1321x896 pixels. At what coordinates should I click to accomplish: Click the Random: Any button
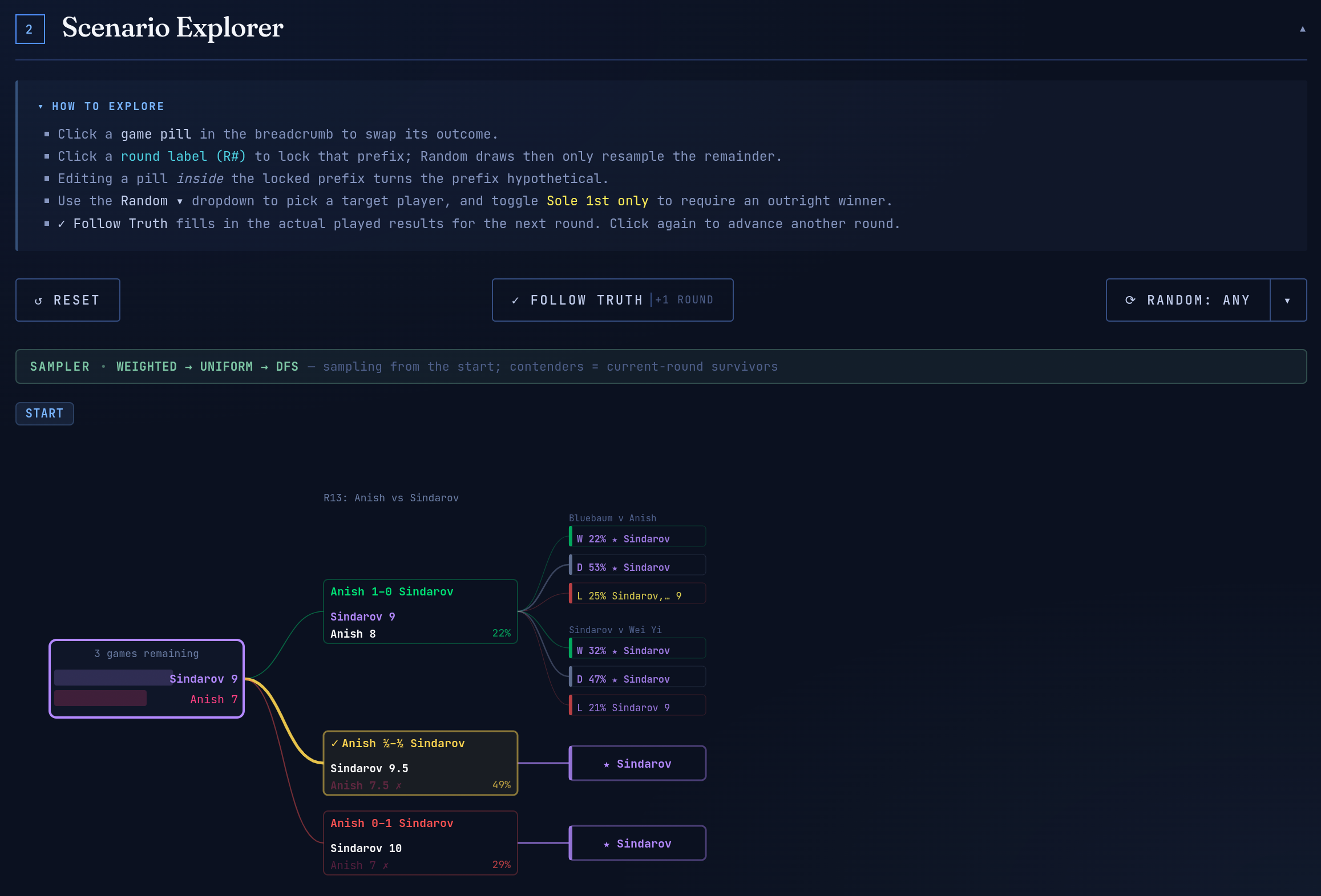(x=1188, y=300)
